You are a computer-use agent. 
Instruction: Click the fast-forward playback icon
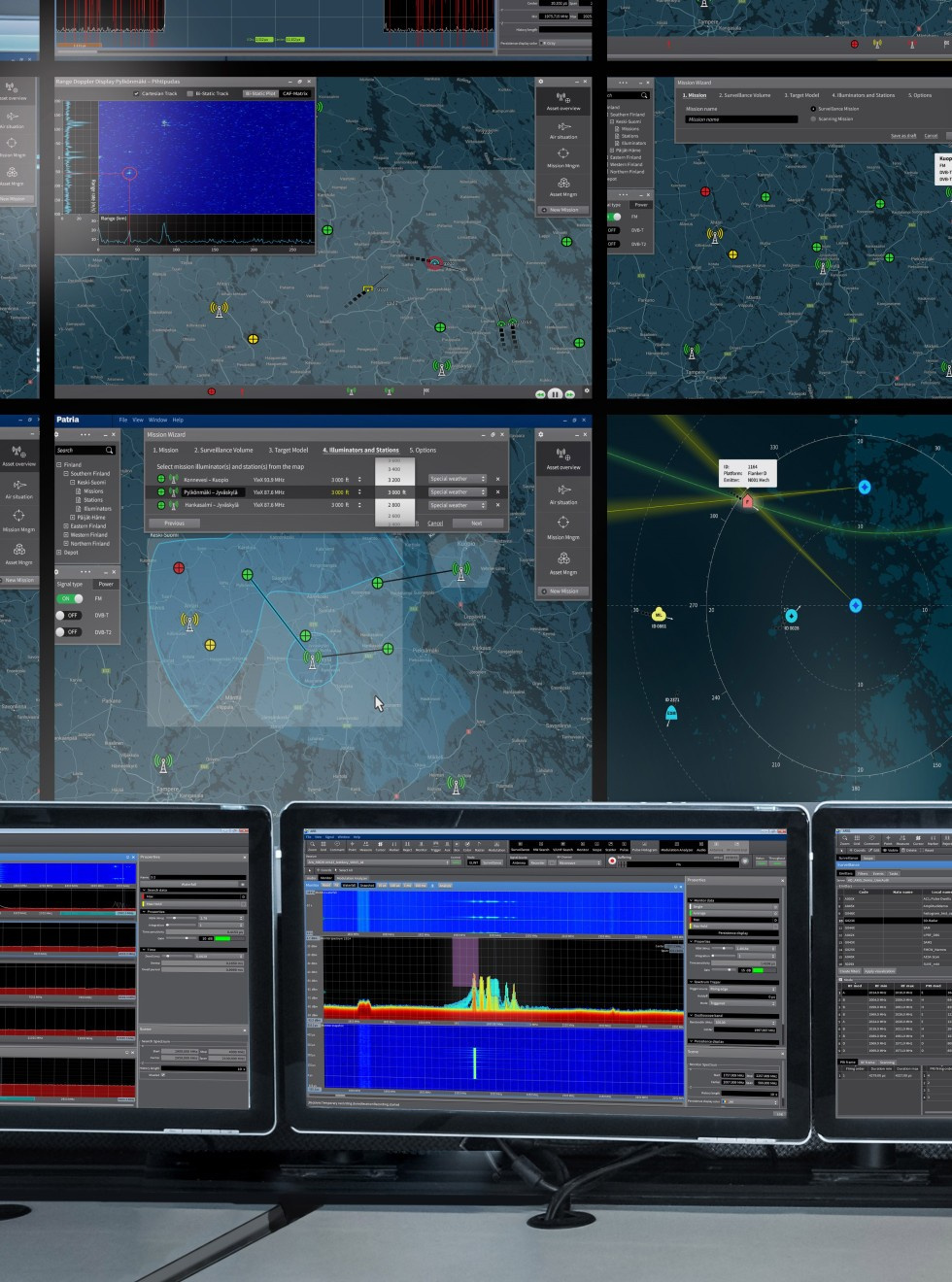pyautogui.click(x=570, y=393)
